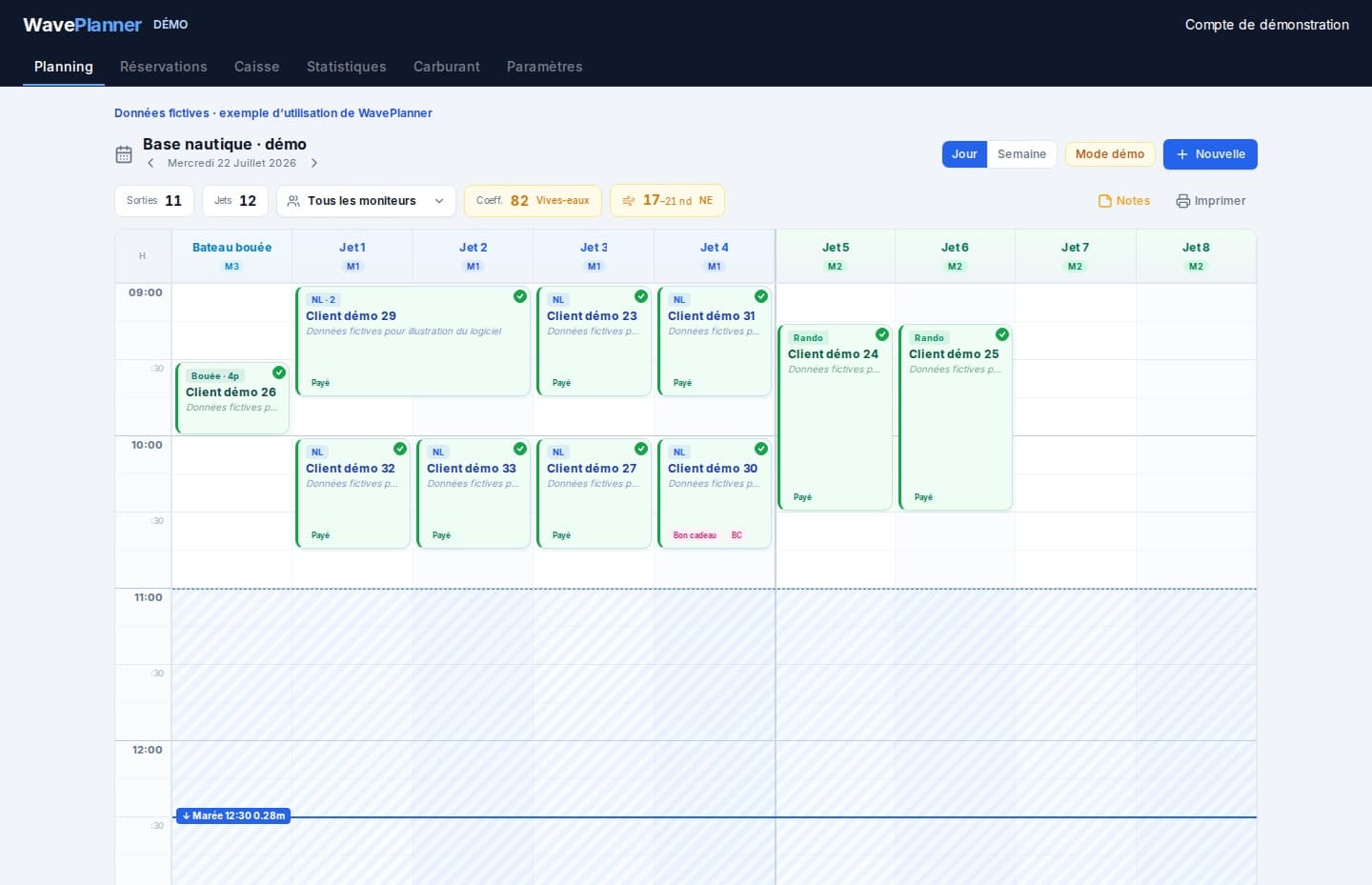Screen dimensions: 1372x885
Task: Click the calendar icon beside Base nautique
Action: [x=124, y=154]
